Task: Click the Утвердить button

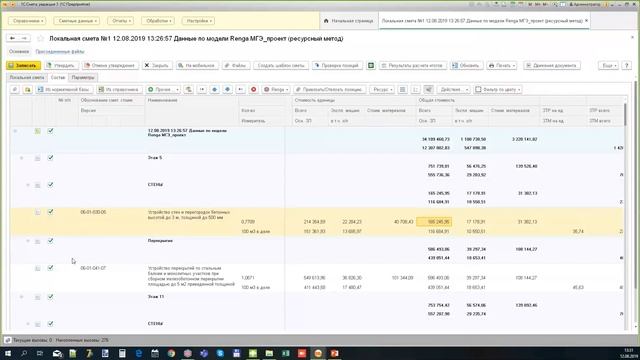Action: tap(60, 65)
